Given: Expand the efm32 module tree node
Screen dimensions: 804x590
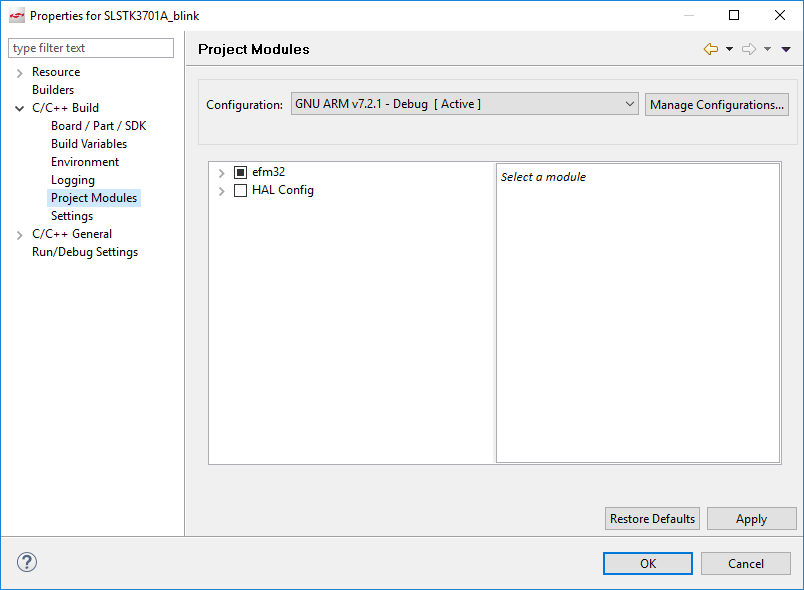Looking at the screenshot, I should pos(221,171).
